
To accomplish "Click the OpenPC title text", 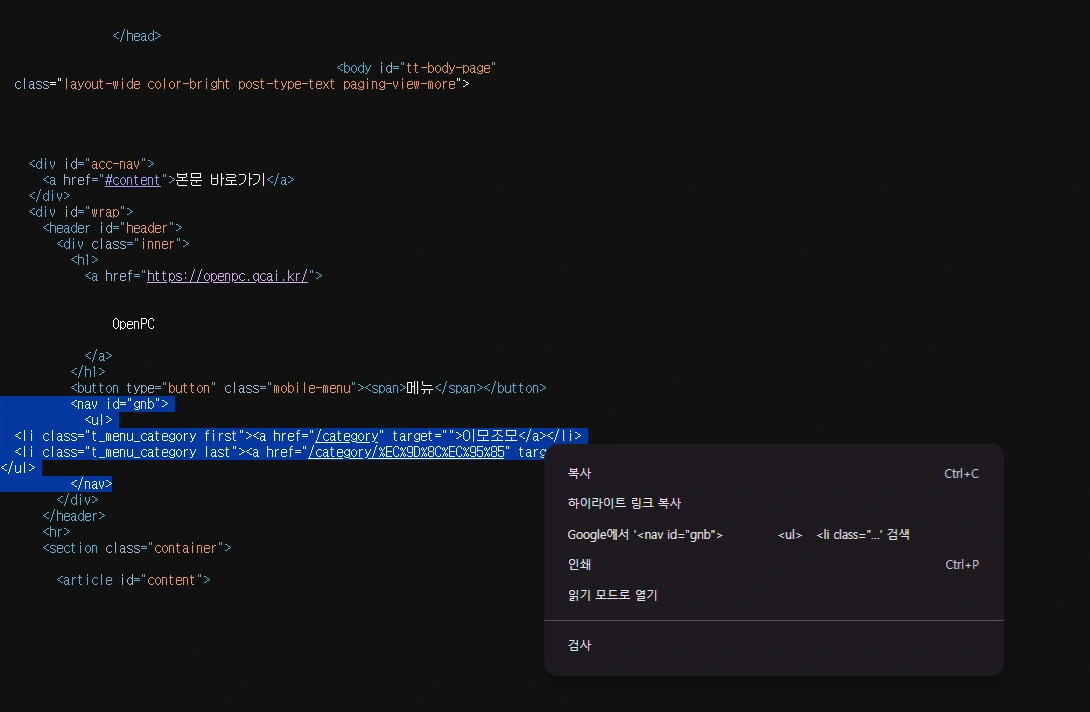I will click(x=133, y=324).
